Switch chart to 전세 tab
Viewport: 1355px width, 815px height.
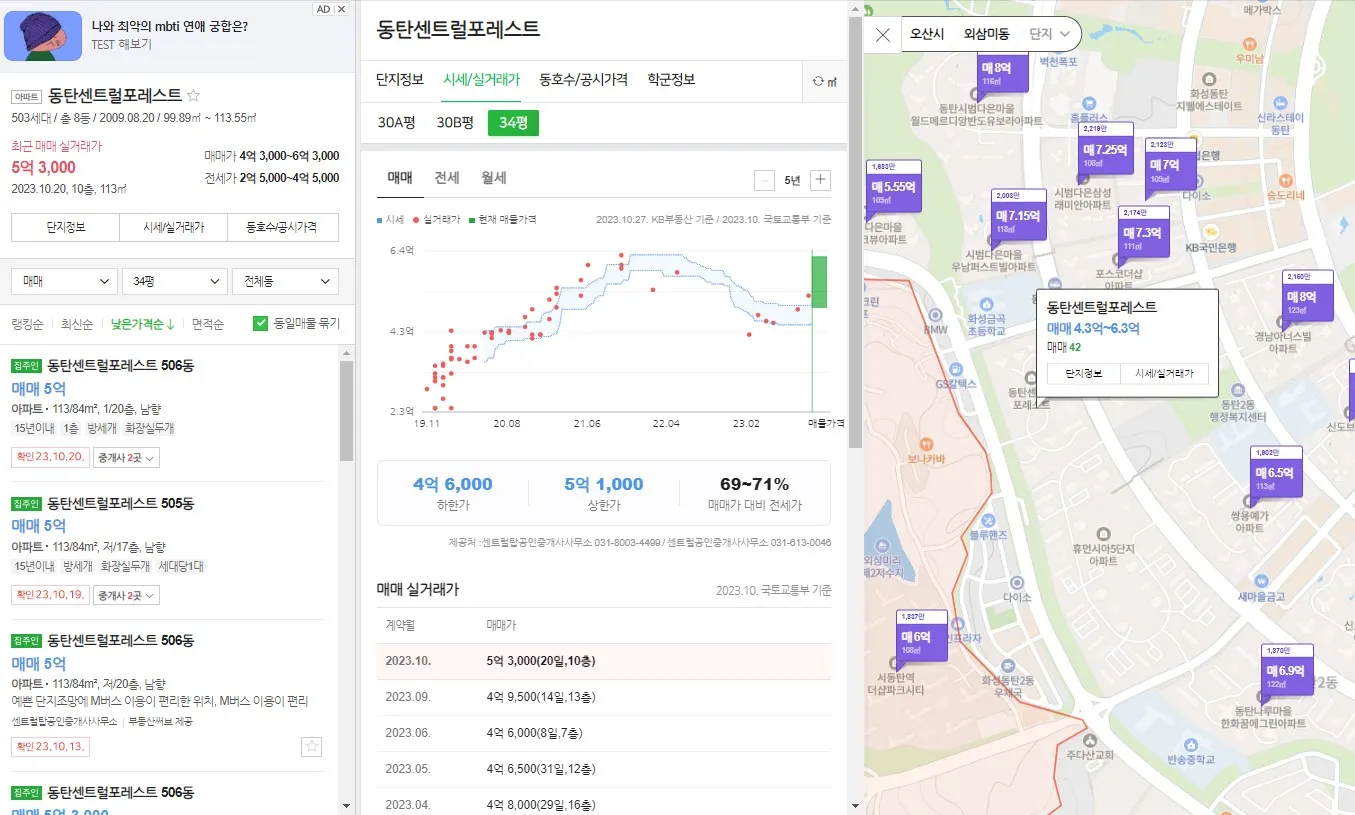click(447, 178)
